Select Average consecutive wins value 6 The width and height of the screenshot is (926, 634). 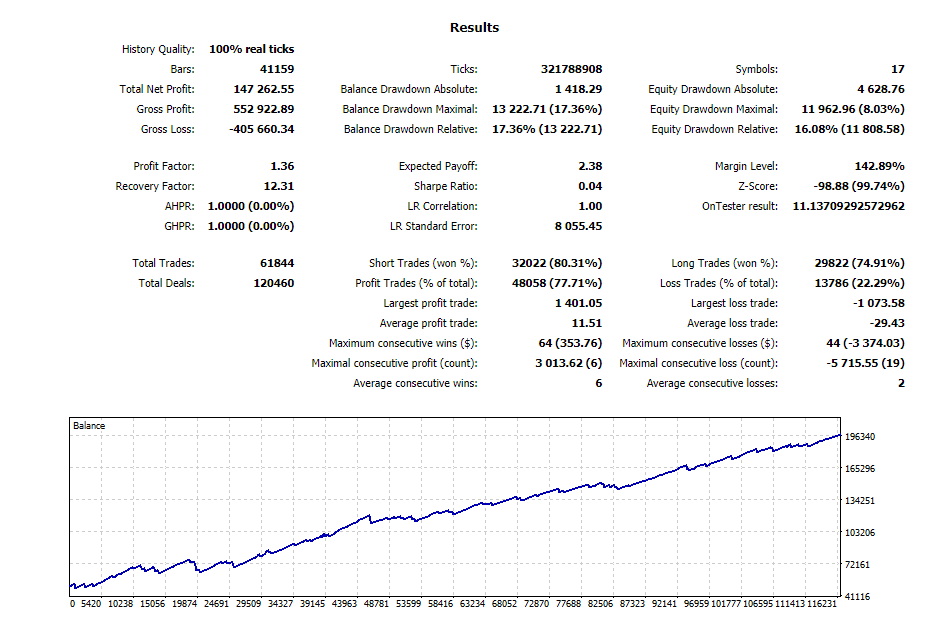(599, 384)
